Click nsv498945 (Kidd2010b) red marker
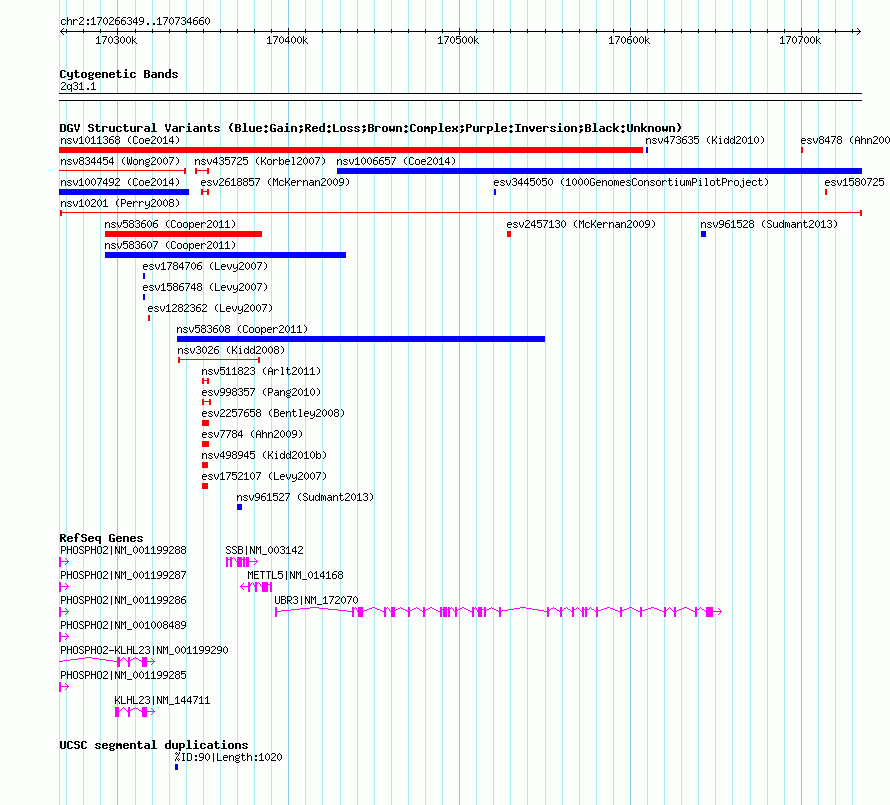Screen dimensions: 890x805 205,465
